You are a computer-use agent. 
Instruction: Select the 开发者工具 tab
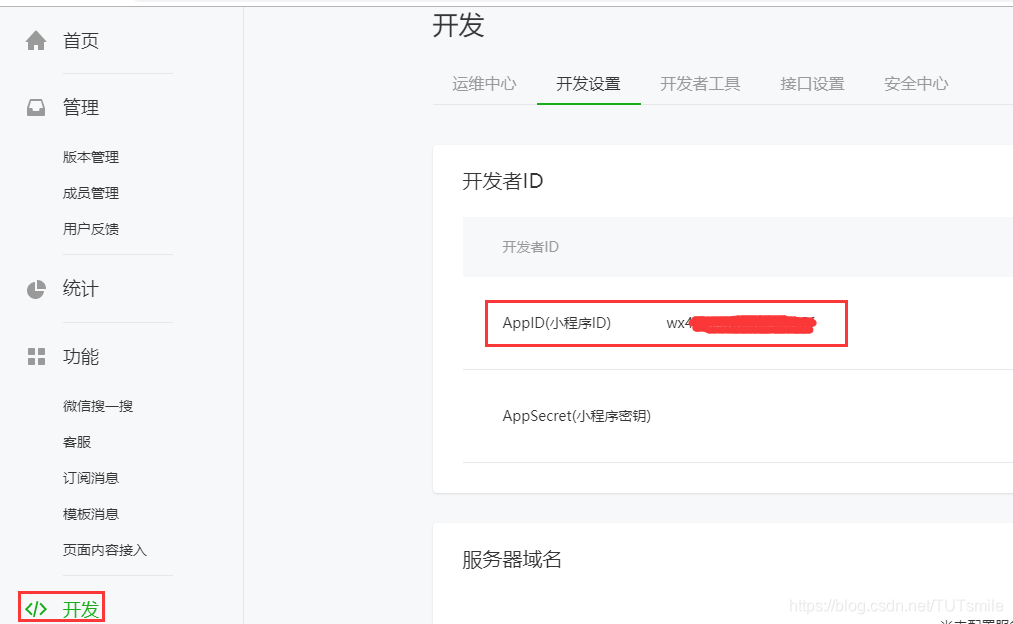[700, 84]
